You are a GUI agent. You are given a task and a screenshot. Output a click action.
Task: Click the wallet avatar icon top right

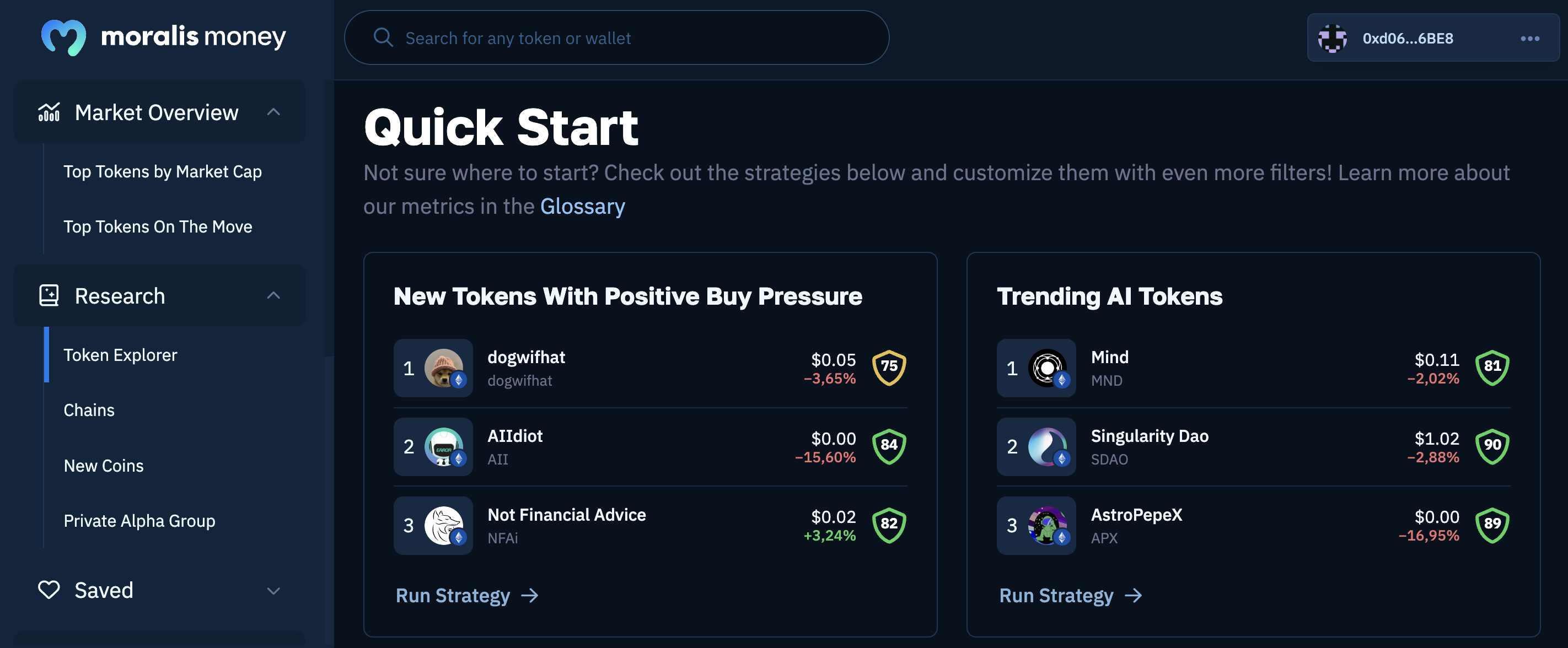click(x=1335, y=37)
